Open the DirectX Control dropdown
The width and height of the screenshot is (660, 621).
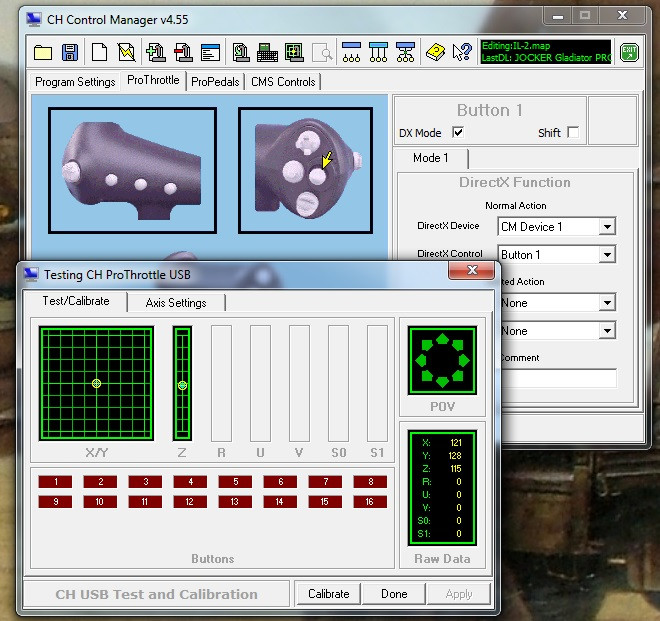tap(606, 255)
